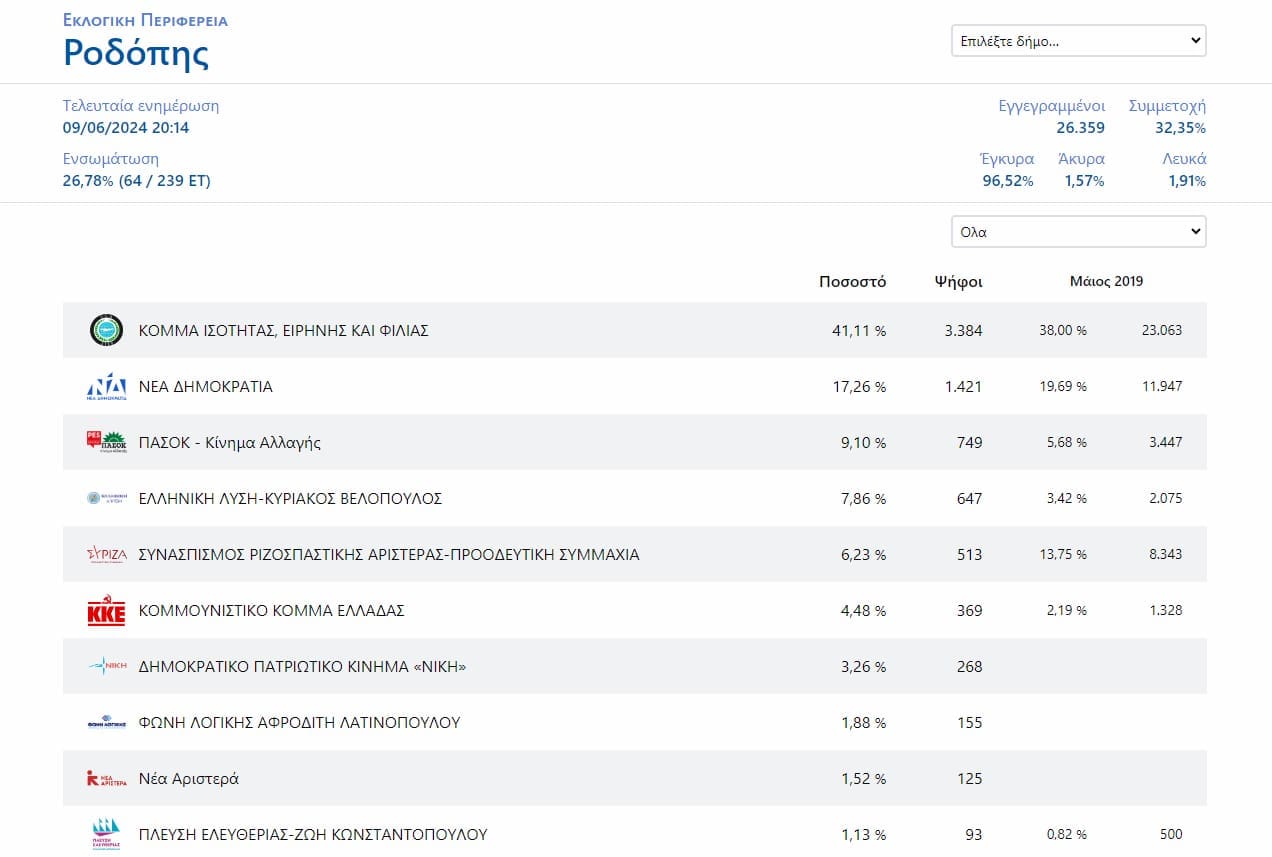Click the KKE red logo icon

[x=106, y=611]
